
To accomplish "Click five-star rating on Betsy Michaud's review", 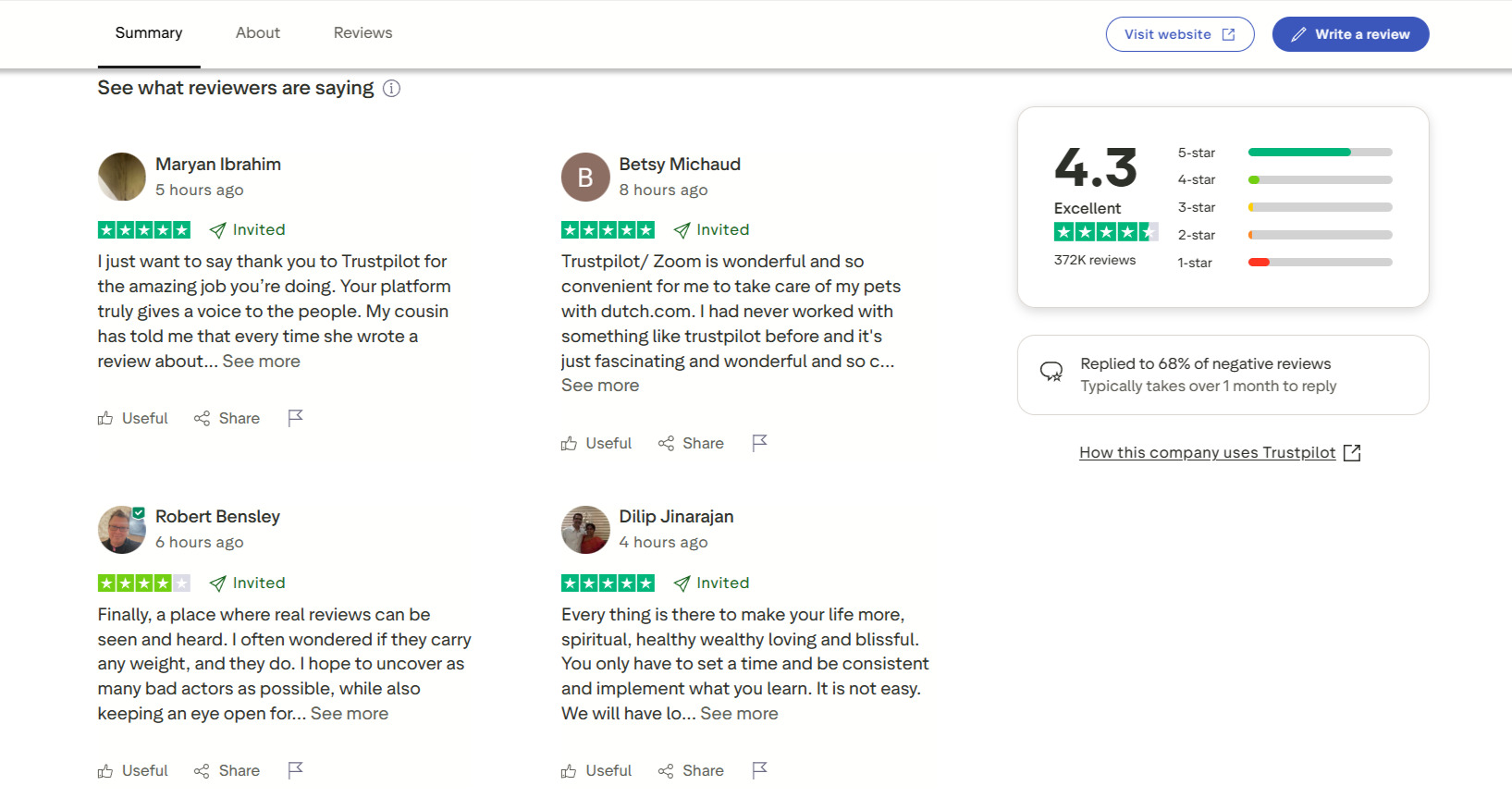I will (608, 230).
